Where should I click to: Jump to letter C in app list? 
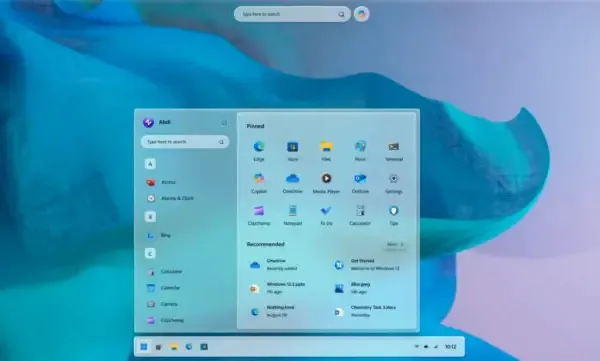pyautogui.click(x=150, y=253)
